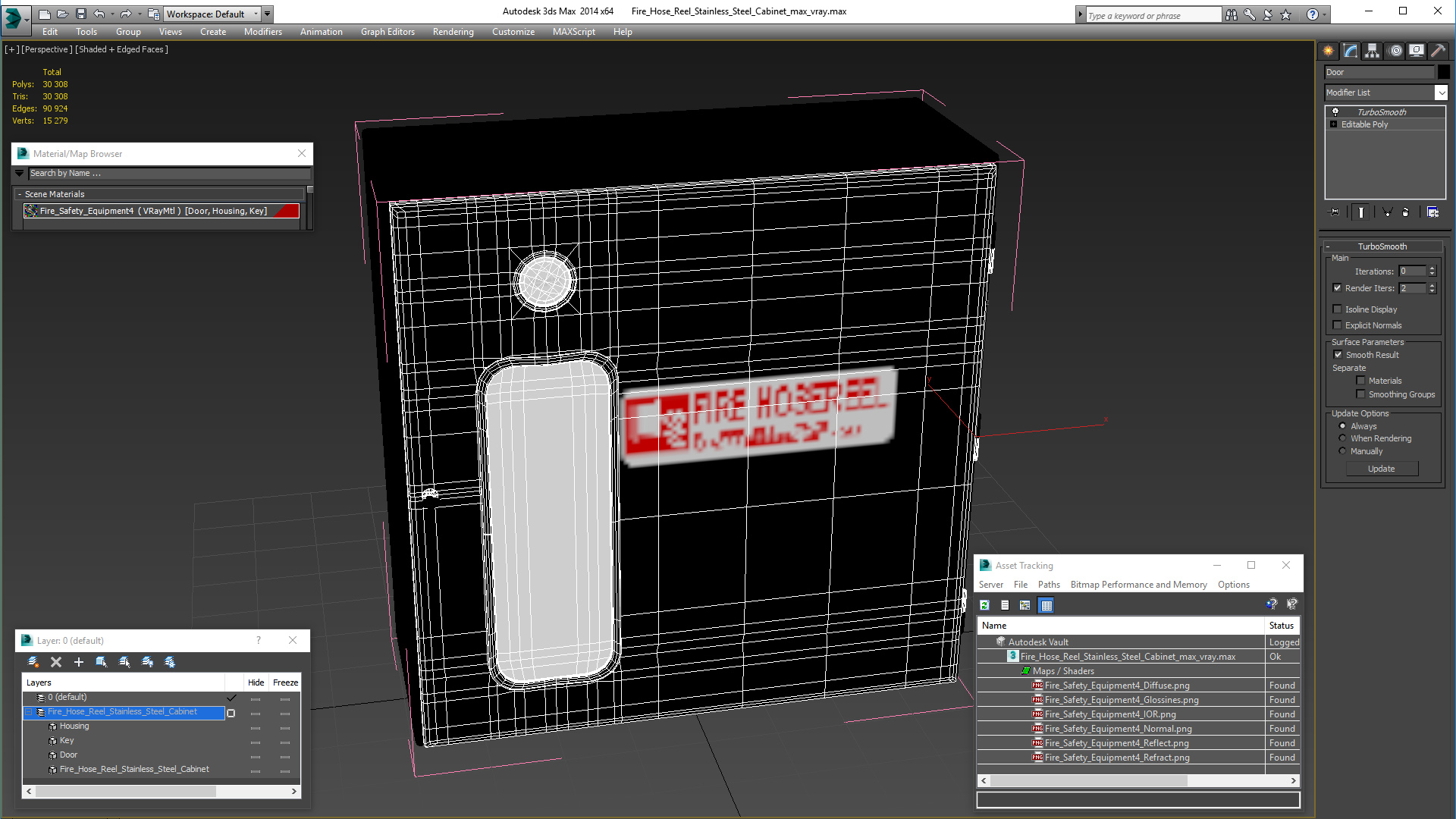Enable Explicit Normals in TurboSmooth
The height and width of the screenshot is (819, 1456).
click(1336, 325)
